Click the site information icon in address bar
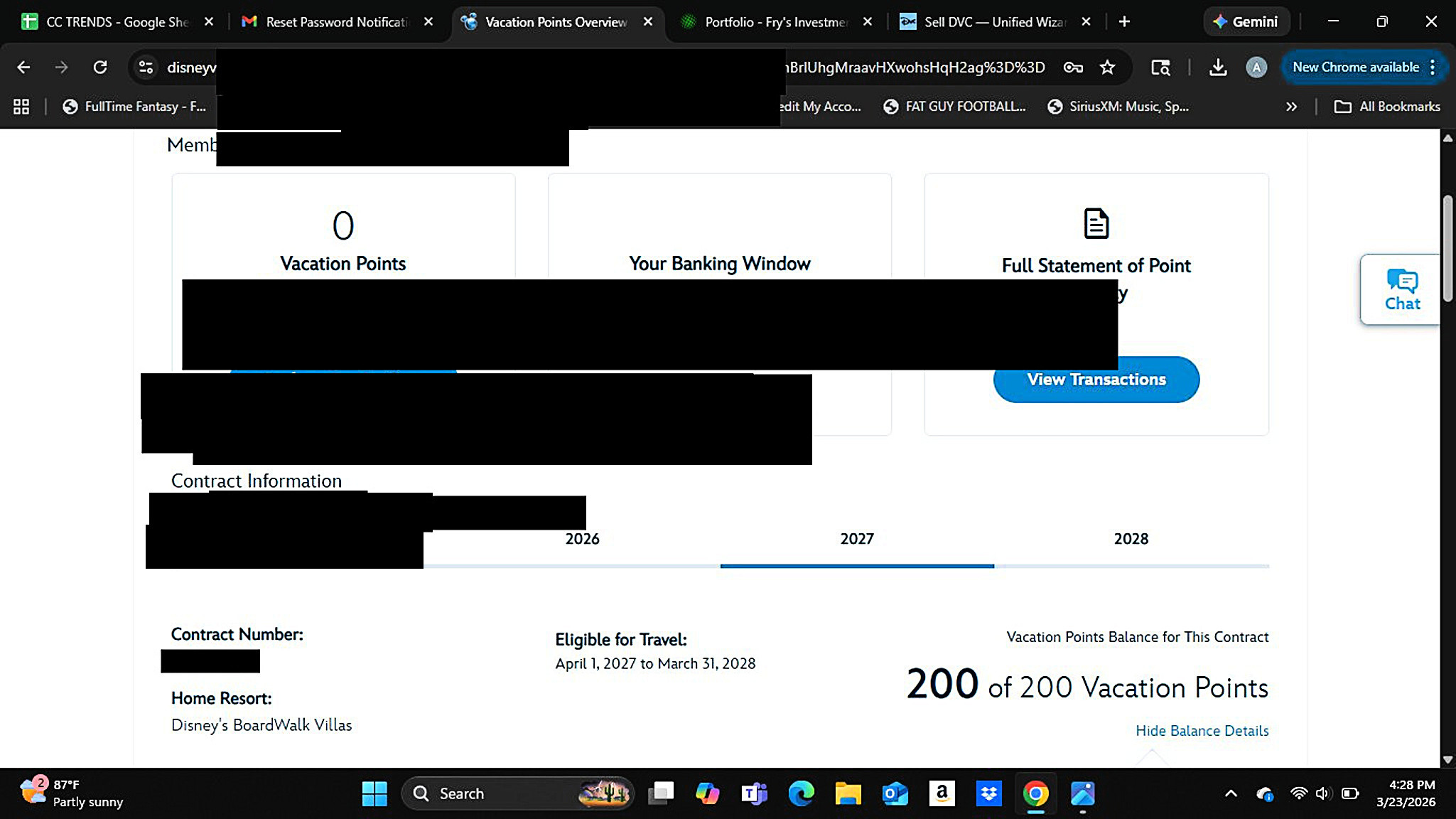This screenshot has width=1456, height=819. (x=146, y=68)
